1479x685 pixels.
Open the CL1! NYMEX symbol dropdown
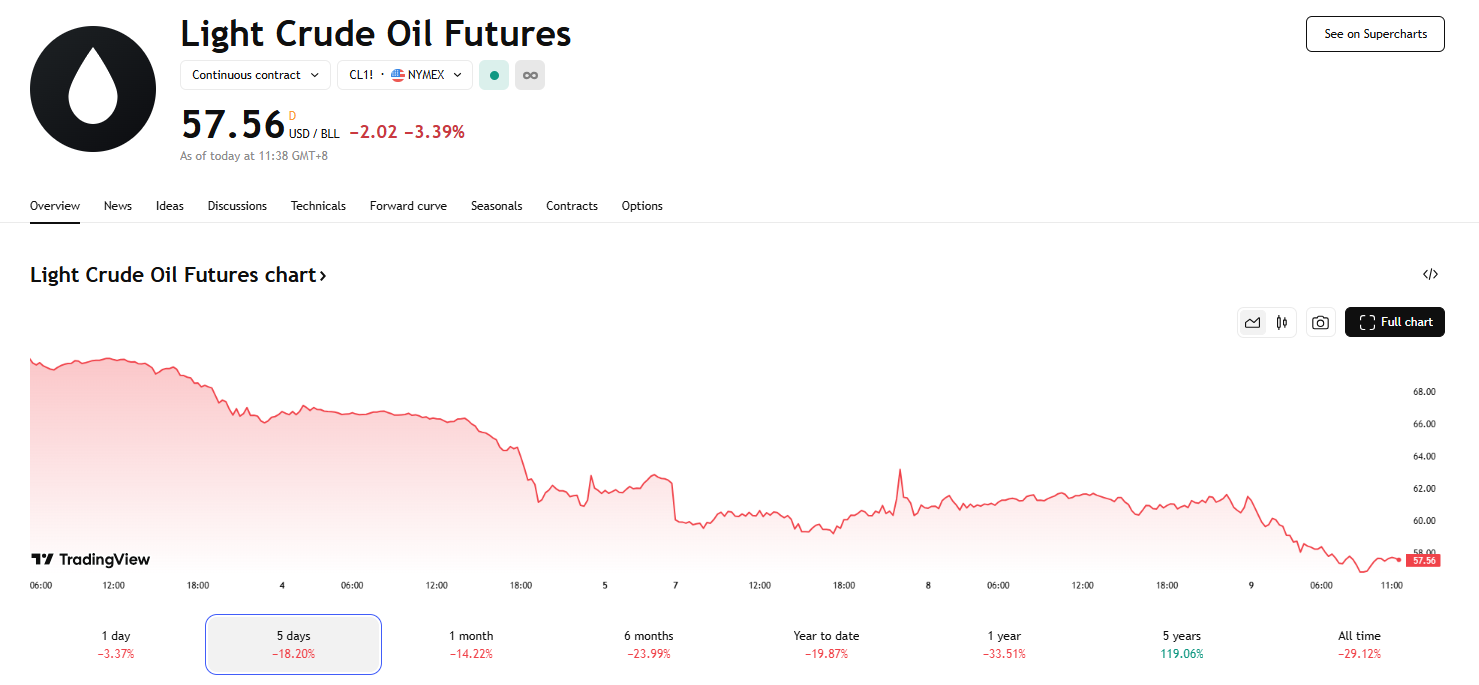tap(404, 75)
